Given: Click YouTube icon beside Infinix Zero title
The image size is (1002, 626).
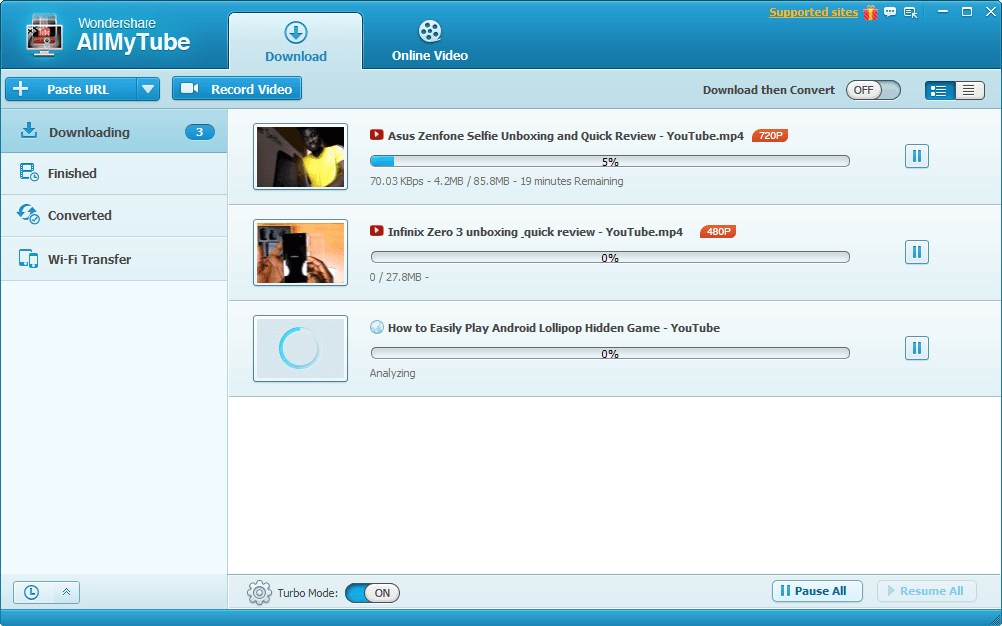Looking at the screenshot, I should coord(376,231).
